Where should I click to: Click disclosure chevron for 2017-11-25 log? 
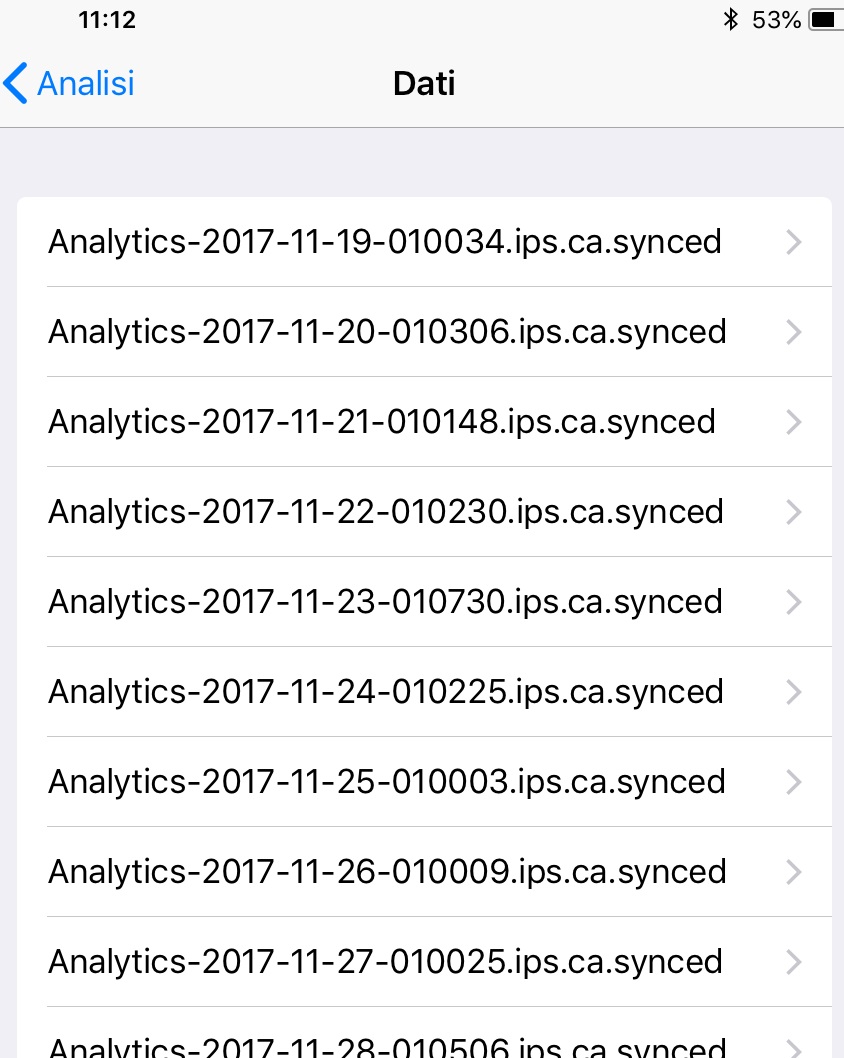(x=794, y=782)
